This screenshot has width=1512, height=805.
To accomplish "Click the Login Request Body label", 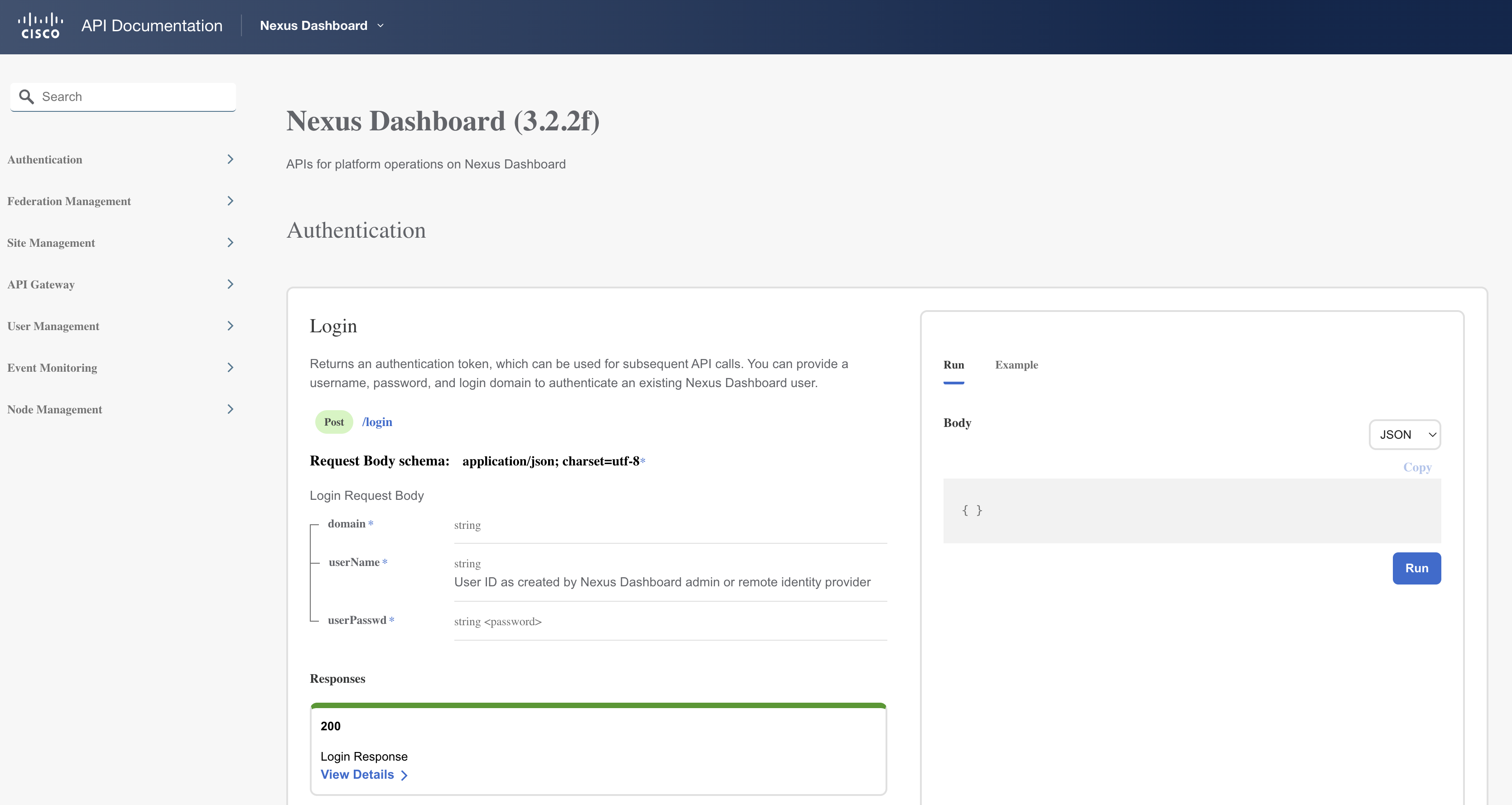I will click(x=367, y=496).
